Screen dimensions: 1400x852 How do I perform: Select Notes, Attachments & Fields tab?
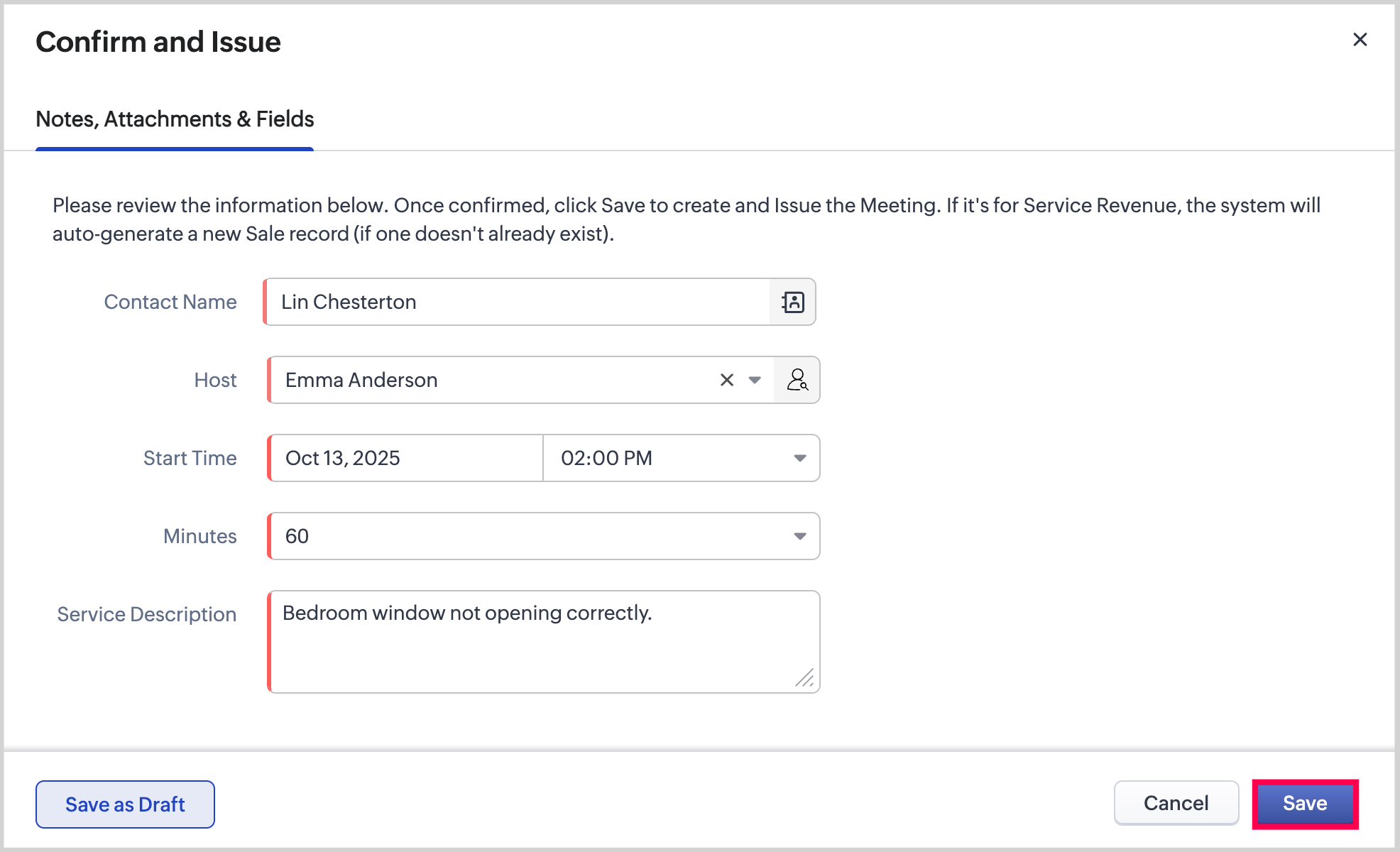pyautogui.click(x=175, y=119)
